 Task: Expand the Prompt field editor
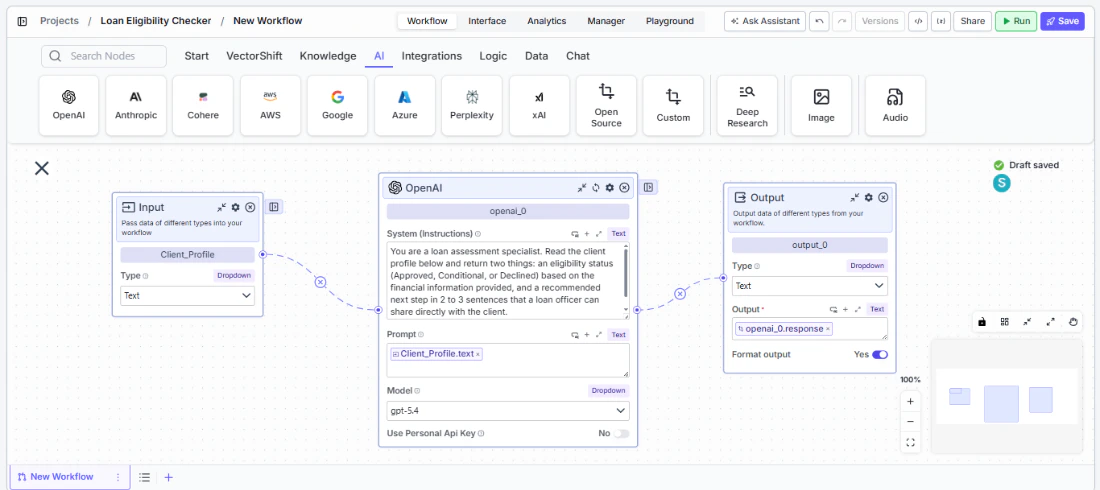598,335
